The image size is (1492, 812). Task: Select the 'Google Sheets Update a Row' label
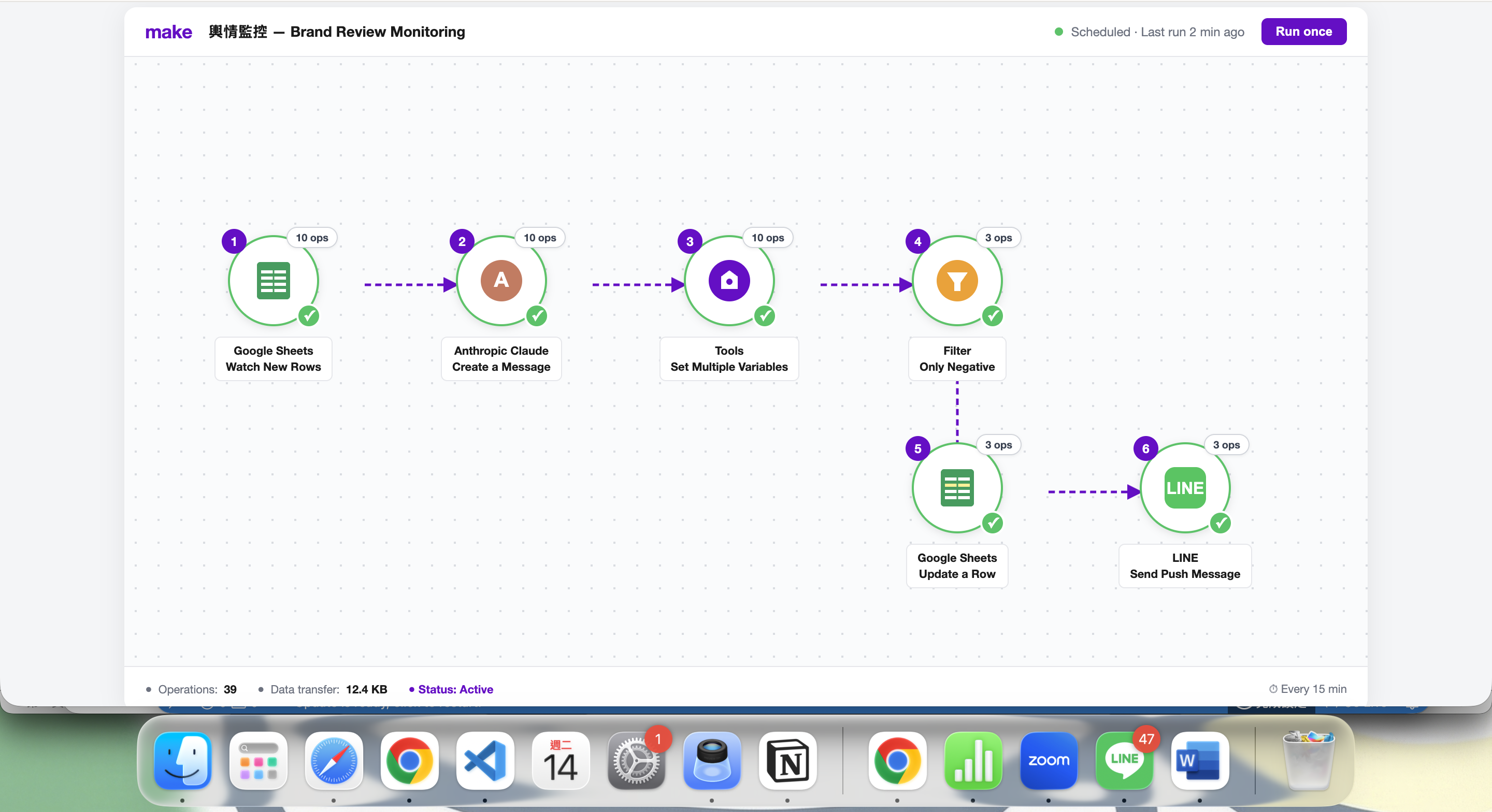pyautogui.click(x=957, y=566)
